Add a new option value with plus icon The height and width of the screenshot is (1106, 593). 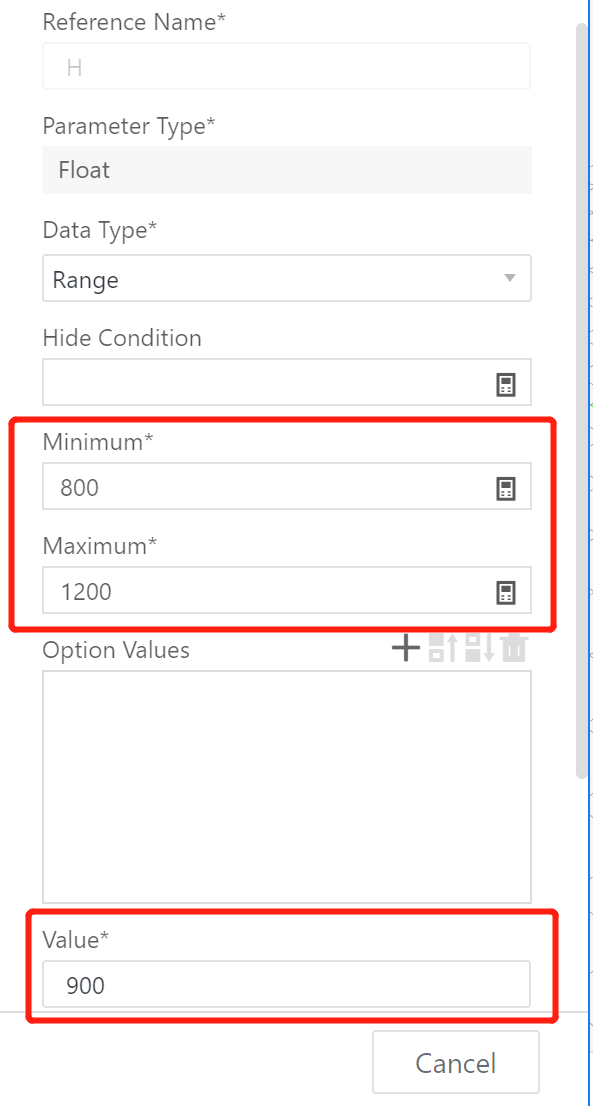click(405, 648)
